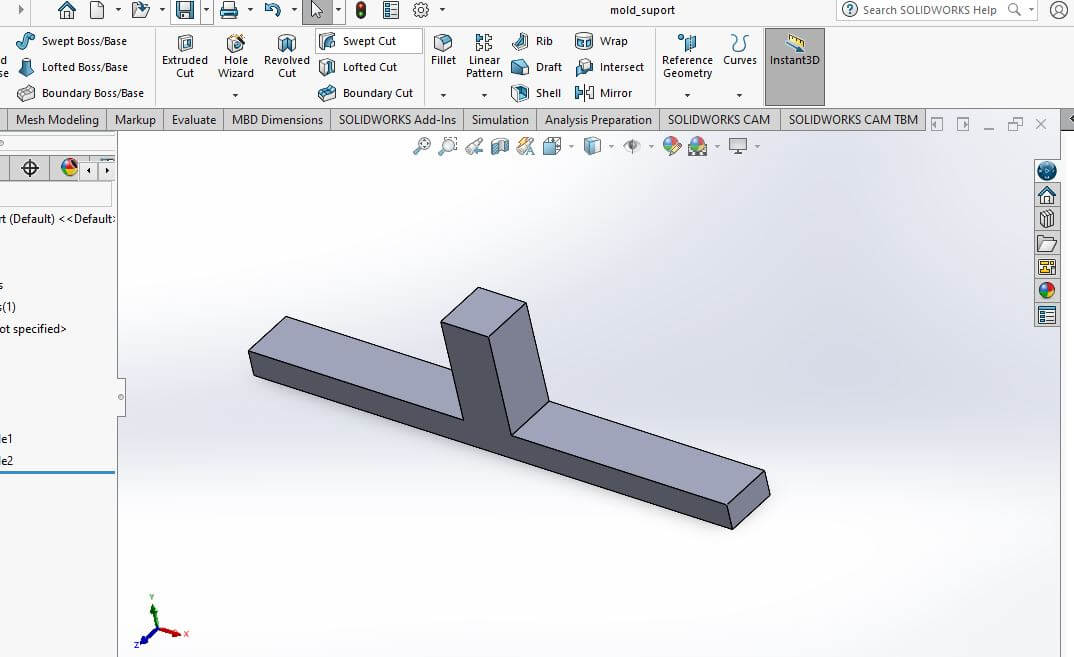
Task: Print the document with the printer icon
Action: tap(229, 10)
